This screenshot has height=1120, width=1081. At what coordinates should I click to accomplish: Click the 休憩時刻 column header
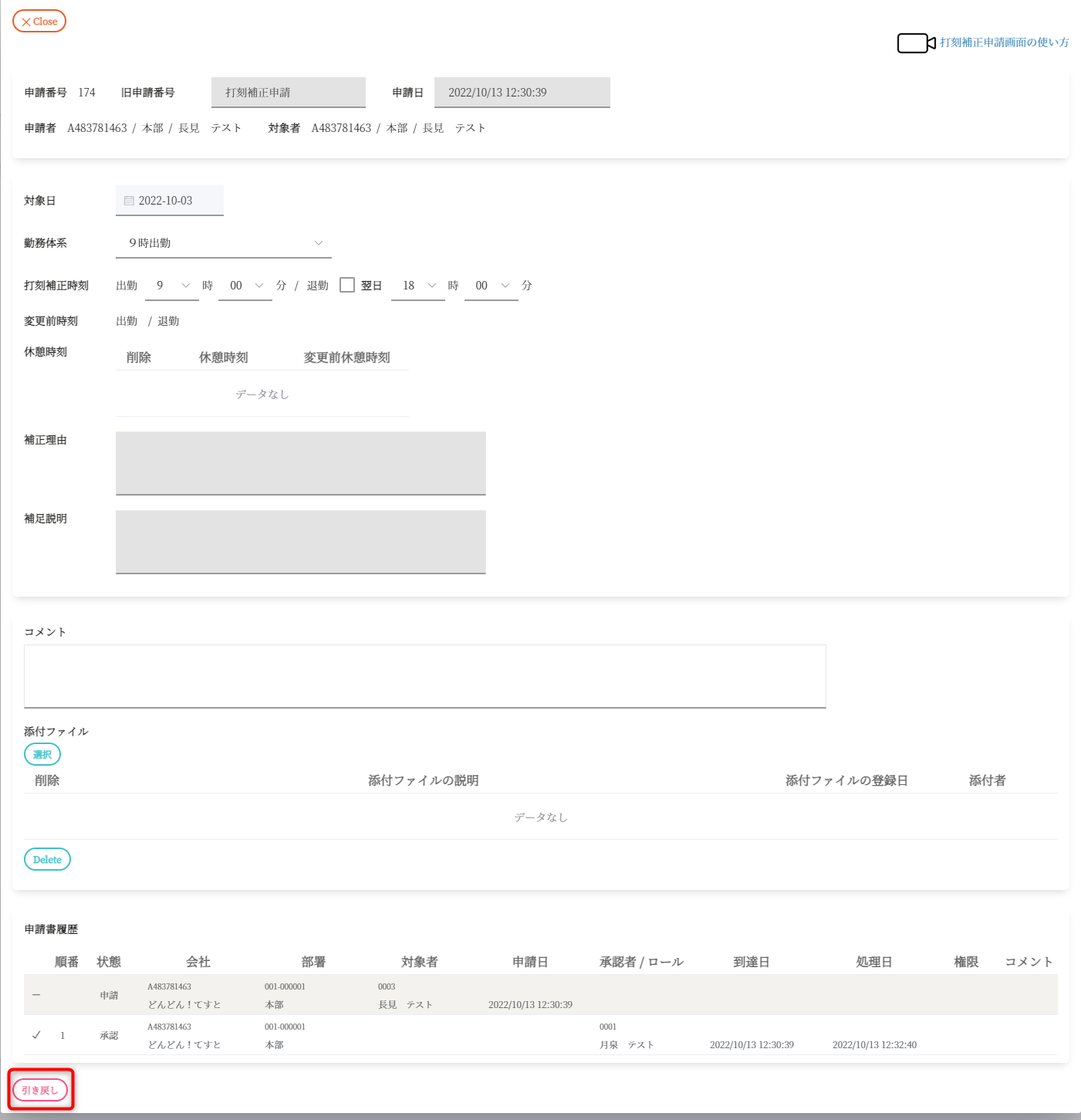(x=224, y=357)
